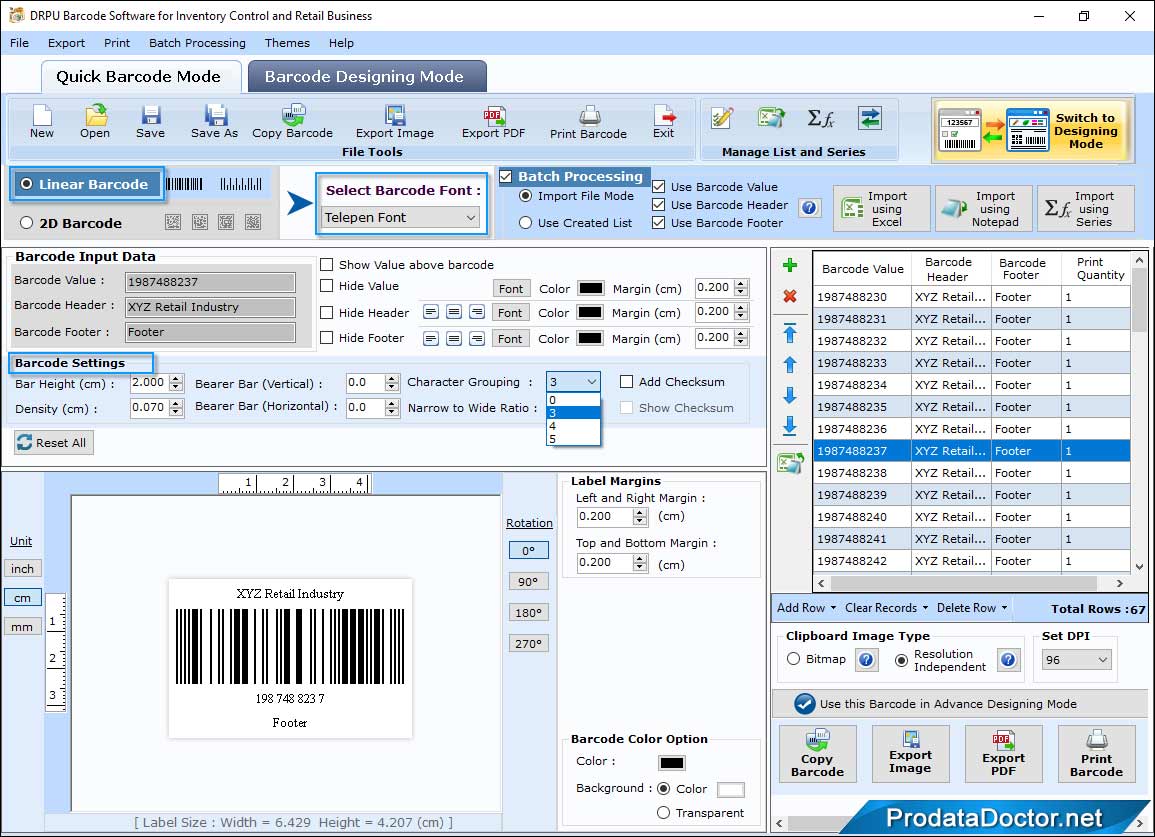This screenshot has width=1155, height=837.
Task: Align footer center icon in Hide Footer row
Action: click(454, 339)
